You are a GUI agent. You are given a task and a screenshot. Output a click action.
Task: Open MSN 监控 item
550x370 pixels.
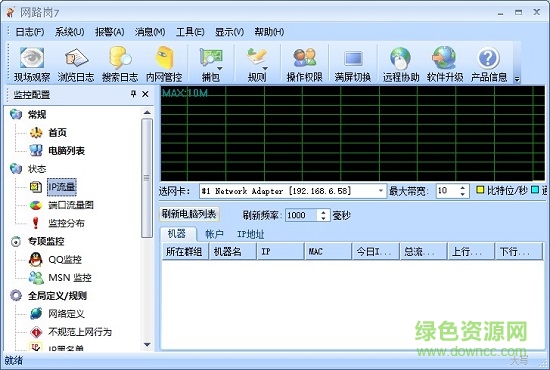pyautogui.click(x=70, y=278)
